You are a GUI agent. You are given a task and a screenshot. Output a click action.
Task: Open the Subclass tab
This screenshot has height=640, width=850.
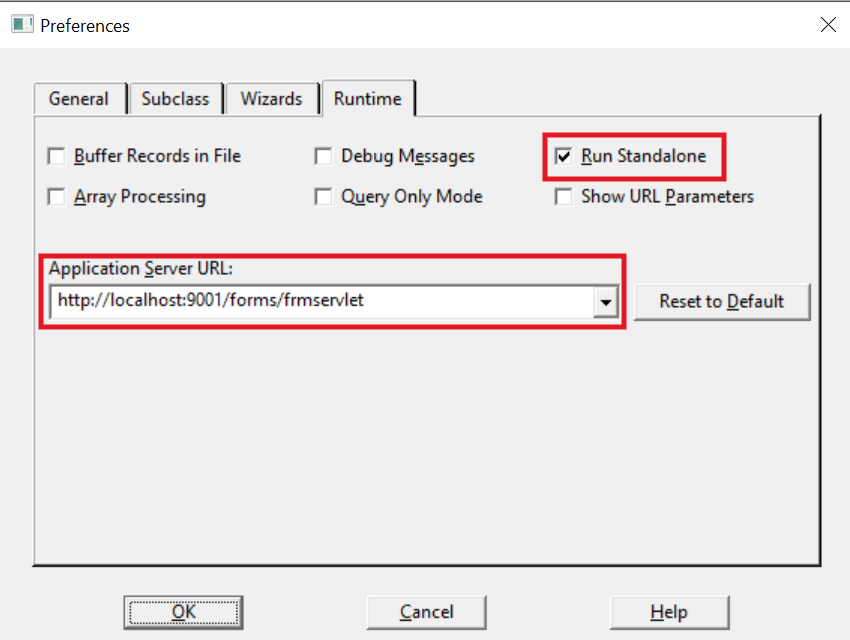(175, 99)
